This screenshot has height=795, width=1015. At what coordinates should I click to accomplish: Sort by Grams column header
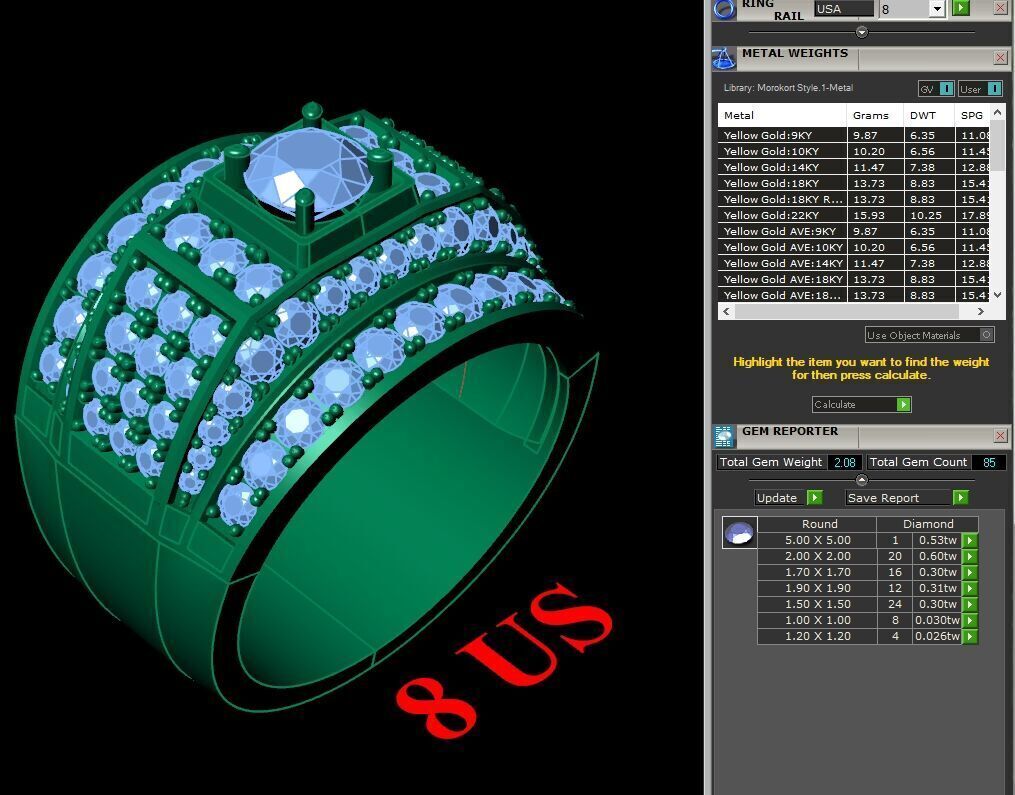click(x=875, y=115)
